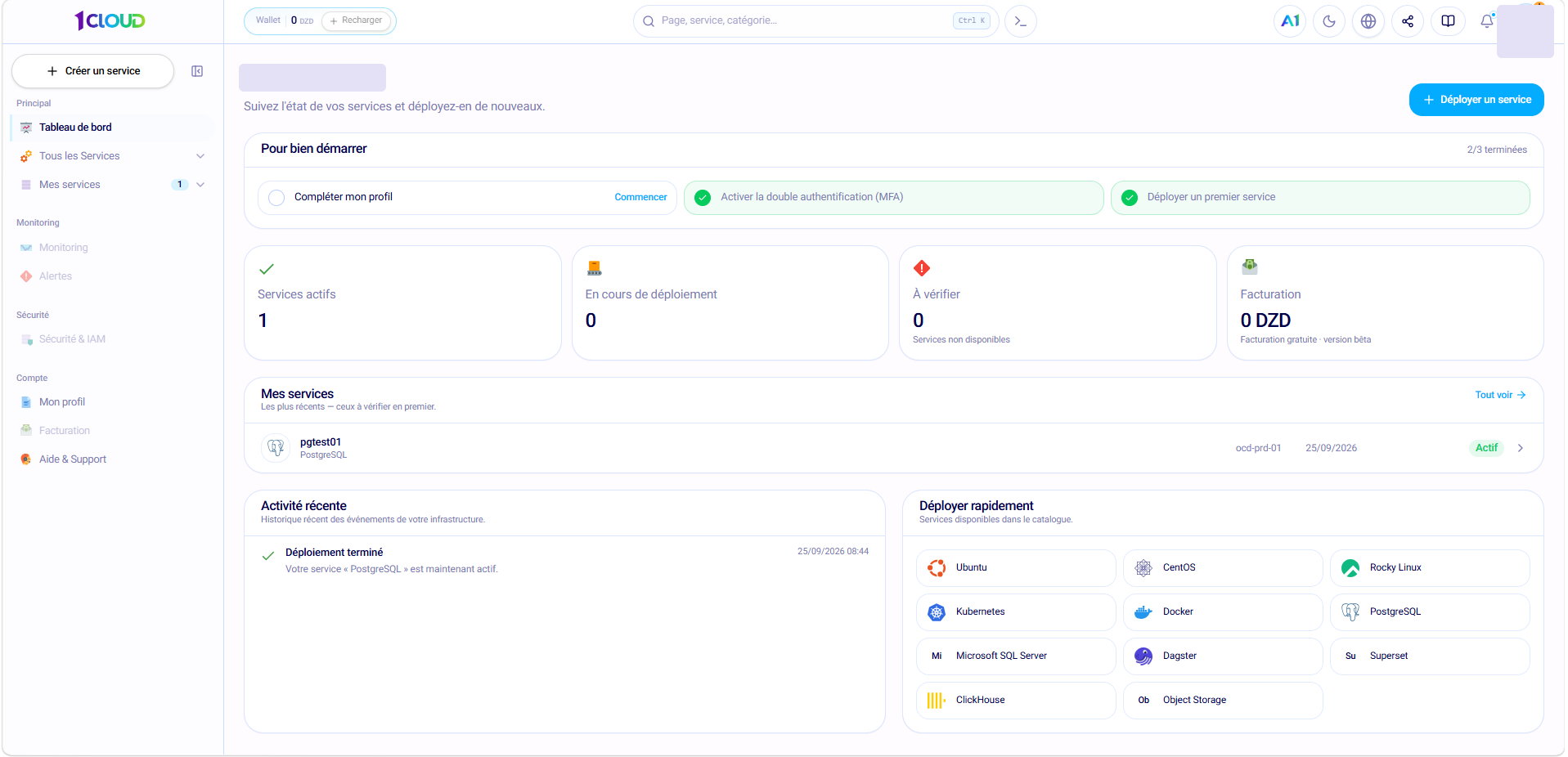Screen dimensions: 1568x757
Task: Toggle dark mode moon icon
Action: 1329,21
